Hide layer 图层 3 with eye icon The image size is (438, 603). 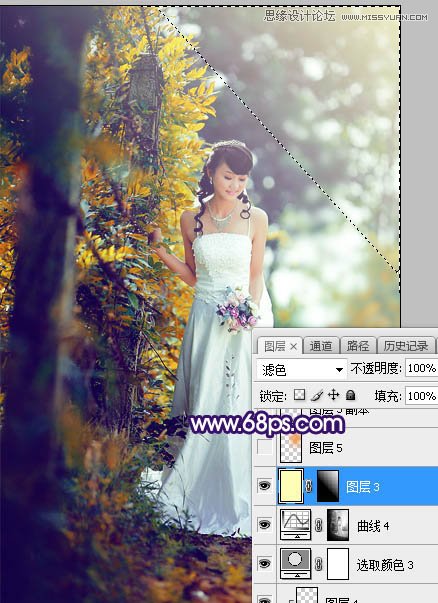pos(264,486)
